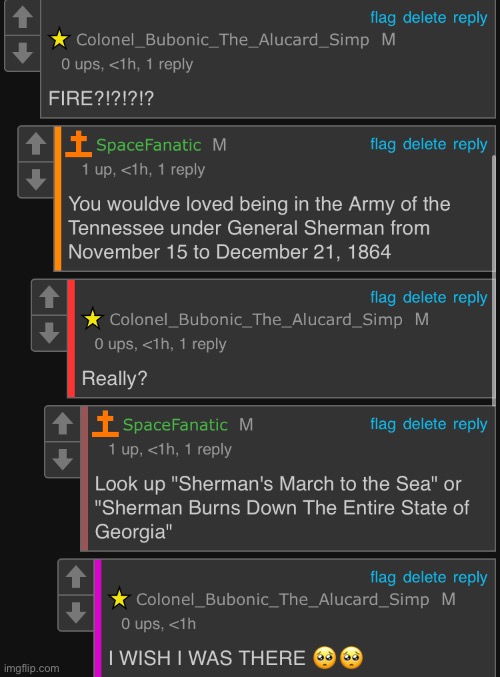Screen dimensions: 500x677
Task: Upvote the "I WISH I WAS THERE" comment
Action: click(76, 577)
